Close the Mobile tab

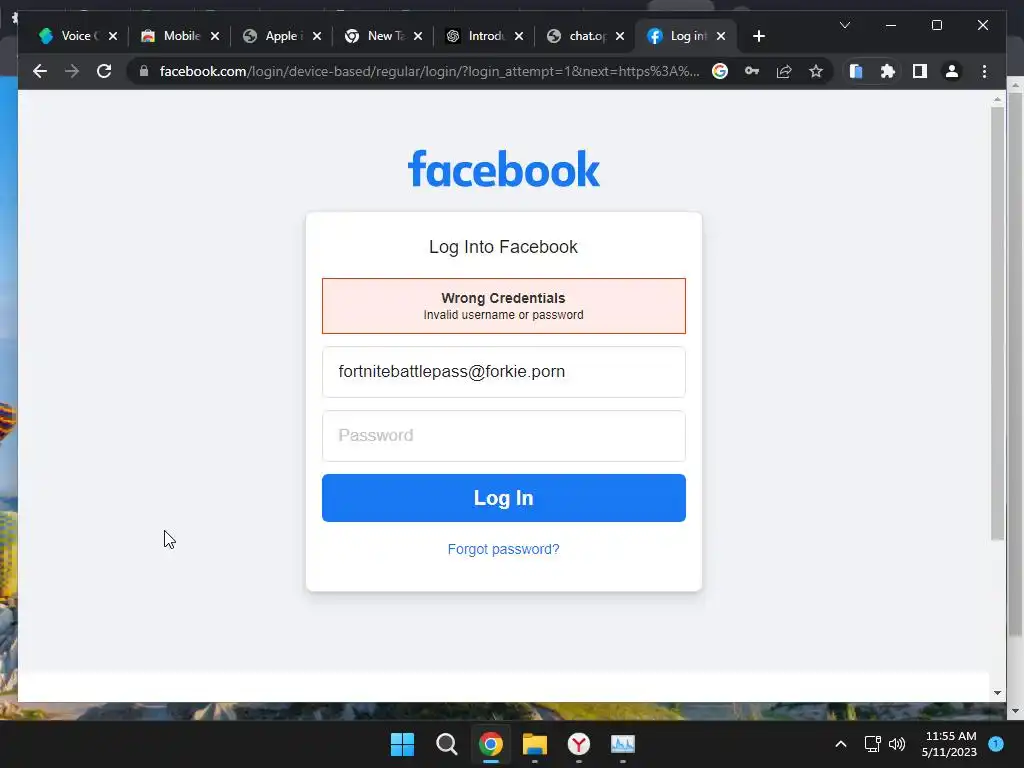click(x=215, y=36)
